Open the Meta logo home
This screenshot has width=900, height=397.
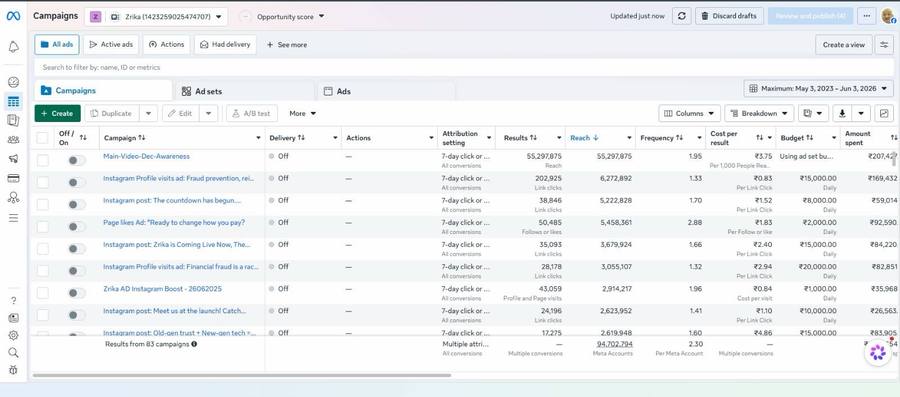pyautogui.click(x=13, y=16)
